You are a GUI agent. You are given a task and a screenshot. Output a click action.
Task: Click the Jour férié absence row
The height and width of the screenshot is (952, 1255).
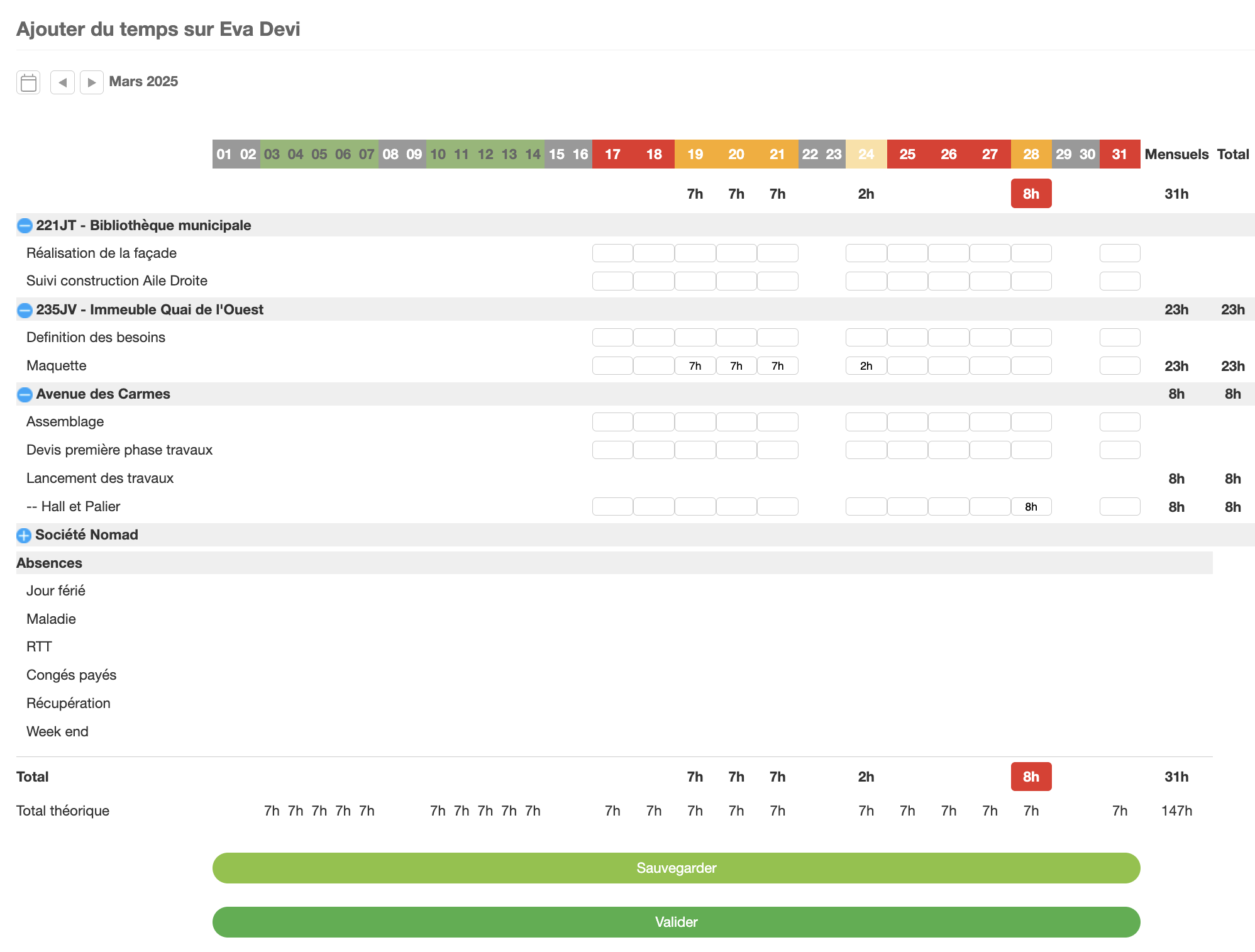[56, 591]
